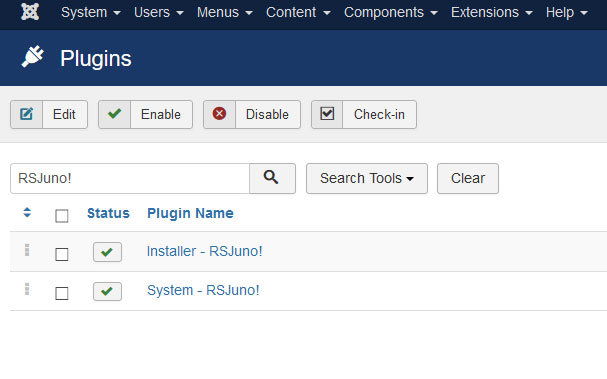Image resolution: width=607 pixels, height=379 pixels.
Task: Sort by the Plugin Name column header
Action: (190, 213)
